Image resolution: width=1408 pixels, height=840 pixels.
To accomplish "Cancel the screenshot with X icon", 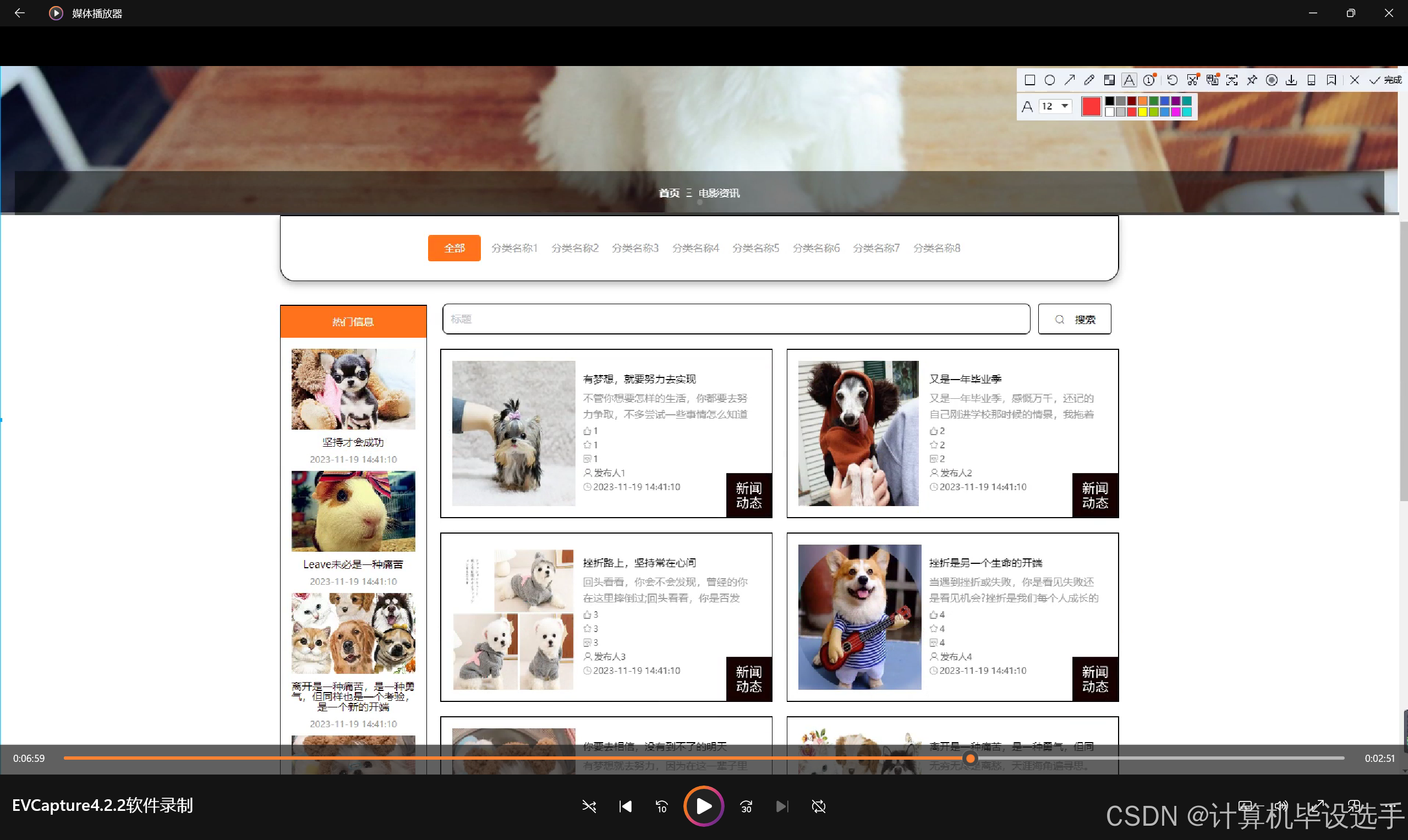I will pyautogui.click(x=1354, y=80).
